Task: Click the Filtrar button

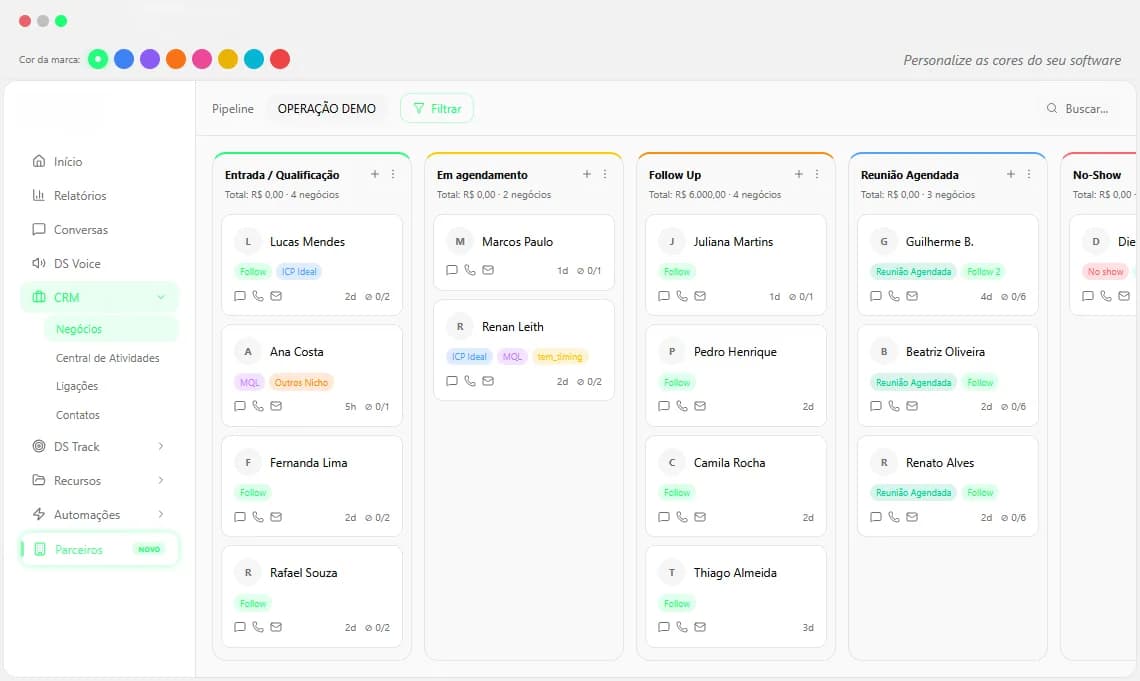Action: (437, 108)
